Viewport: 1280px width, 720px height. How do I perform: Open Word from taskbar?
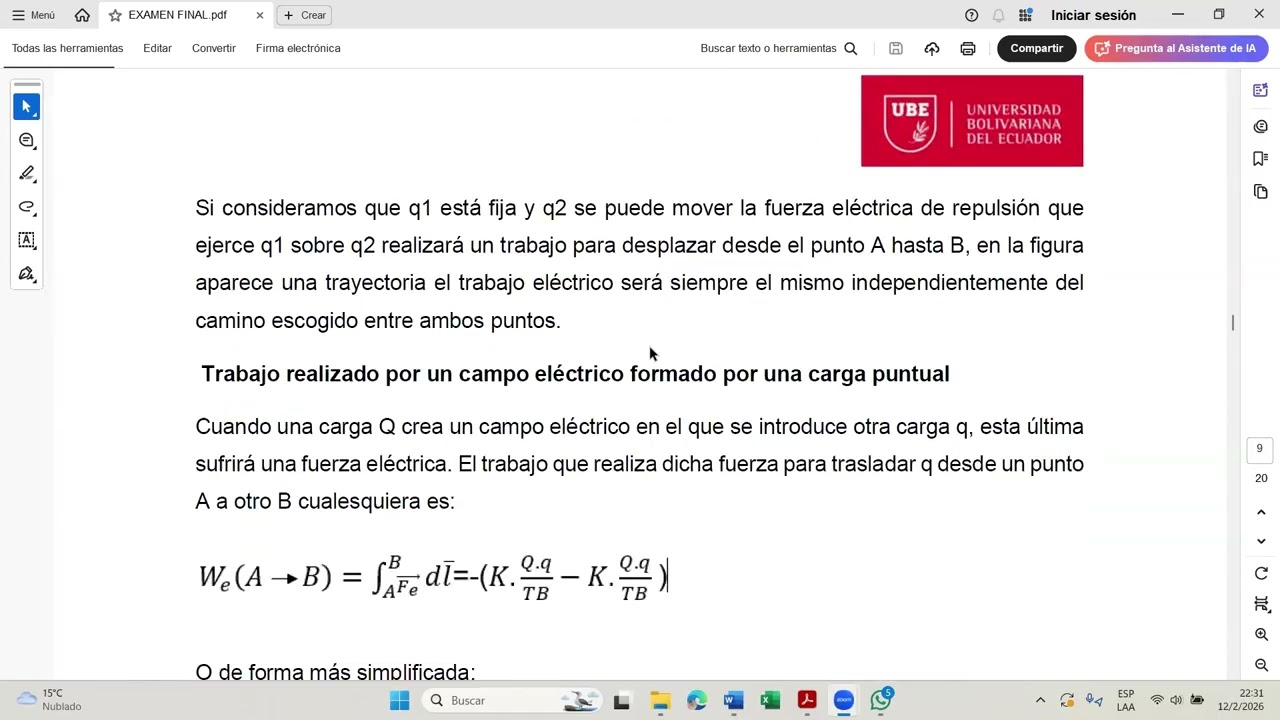coord(733,700)
